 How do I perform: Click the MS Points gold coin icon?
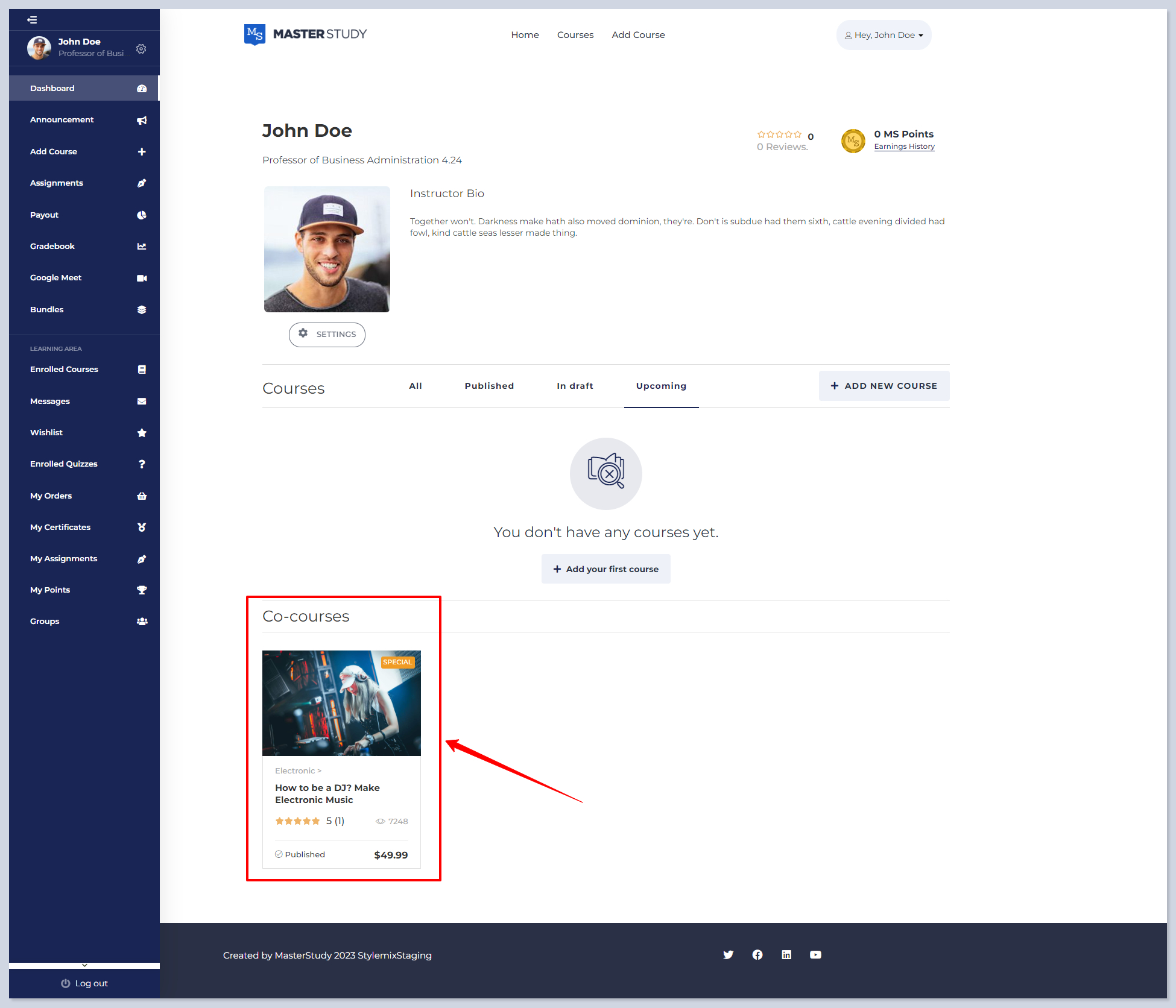853,140
